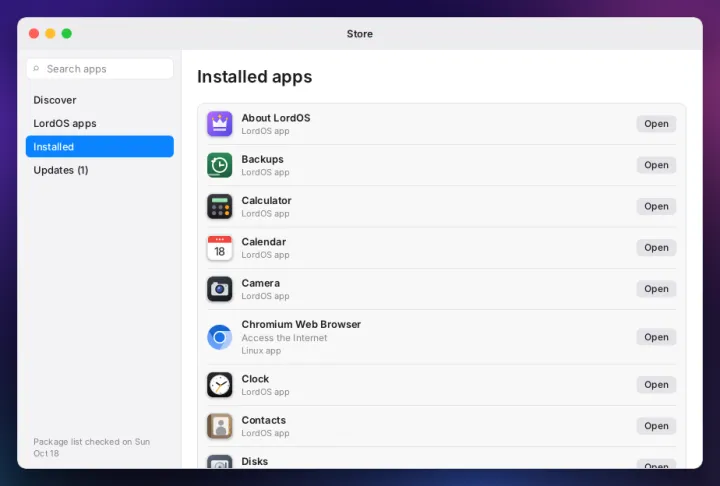Focus the Search apps field
The width and height of the screenshot is (720, 486).
click(100, 68)
